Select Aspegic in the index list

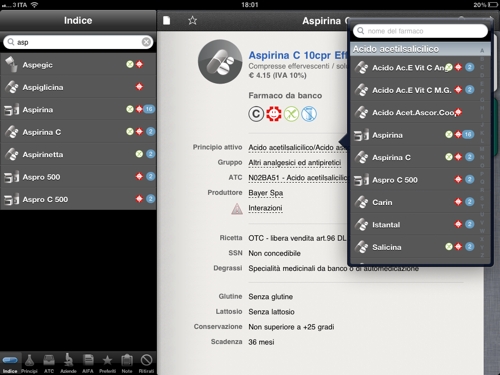click(78, 65)
